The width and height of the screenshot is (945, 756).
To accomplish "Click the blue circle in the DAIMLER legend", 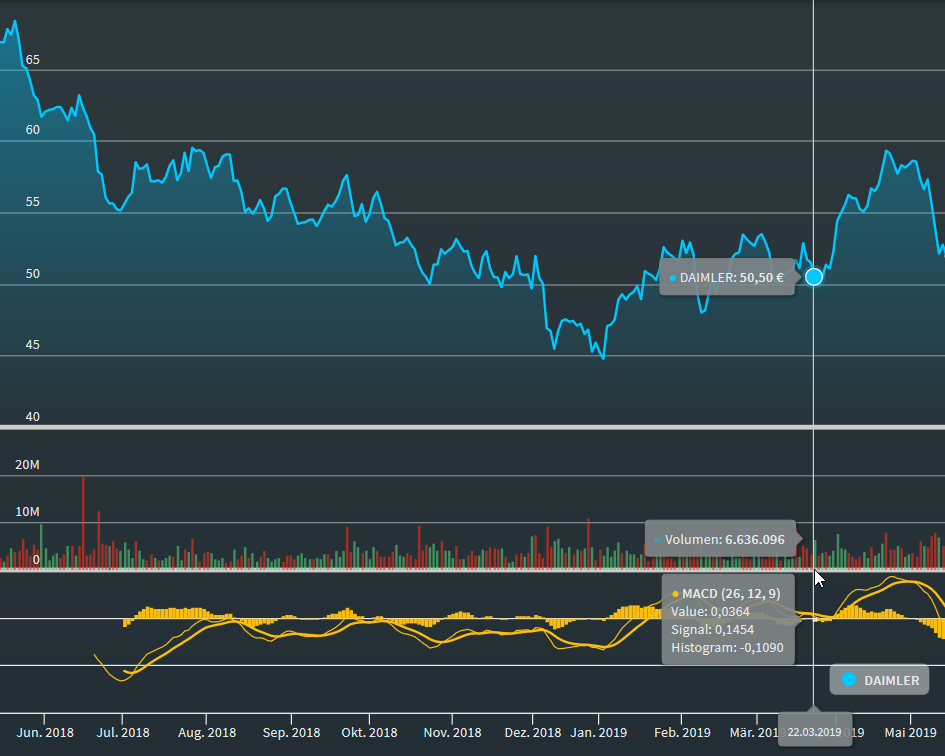I will pos(849,680).
